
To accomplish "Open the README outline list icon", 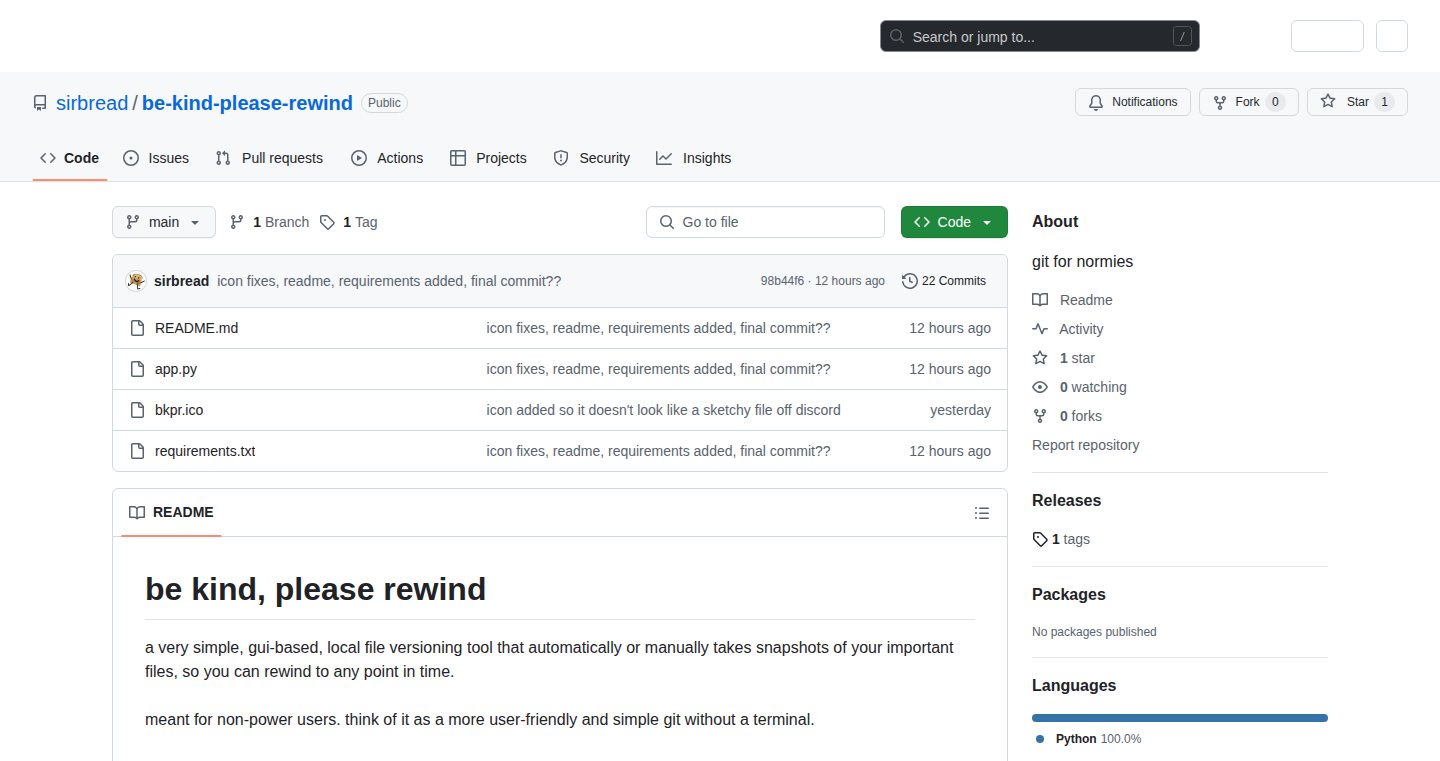I will click(x=982, y=513).
